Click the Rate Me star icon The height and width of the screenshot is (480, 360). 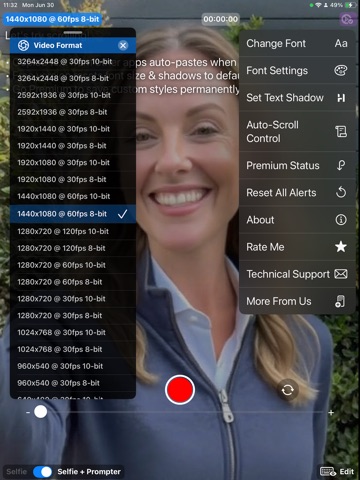tap(341, 247)
